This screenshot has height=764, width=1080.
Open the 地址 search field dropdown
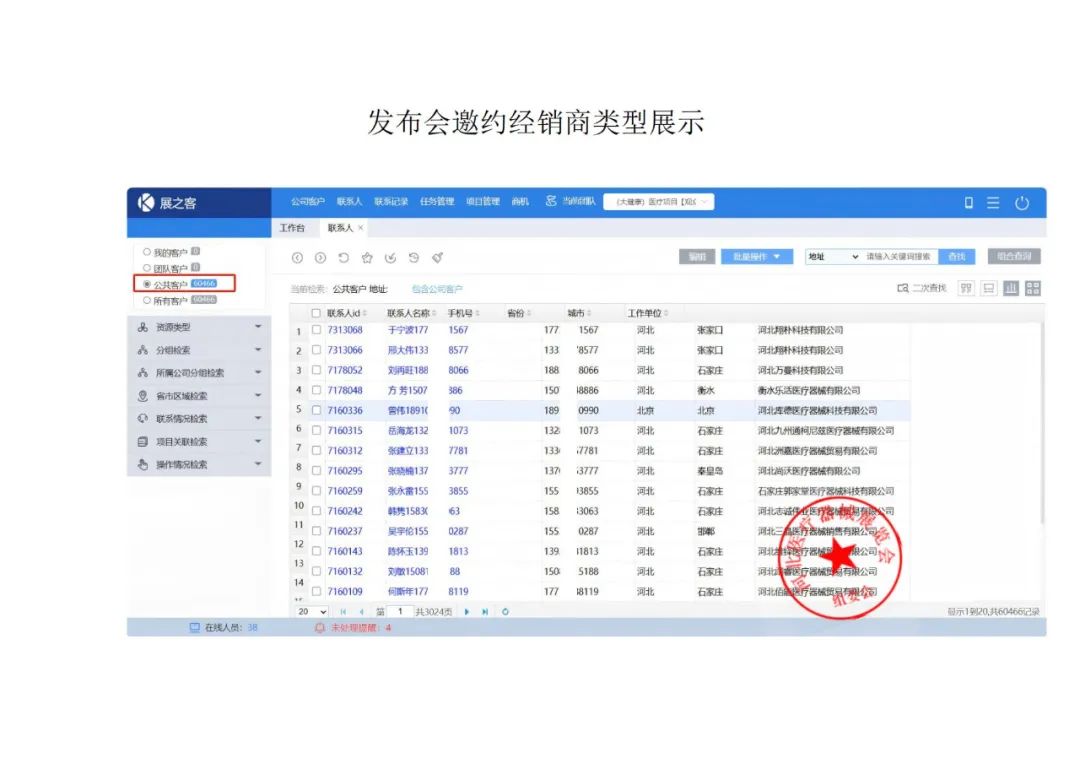pos(832,257)
